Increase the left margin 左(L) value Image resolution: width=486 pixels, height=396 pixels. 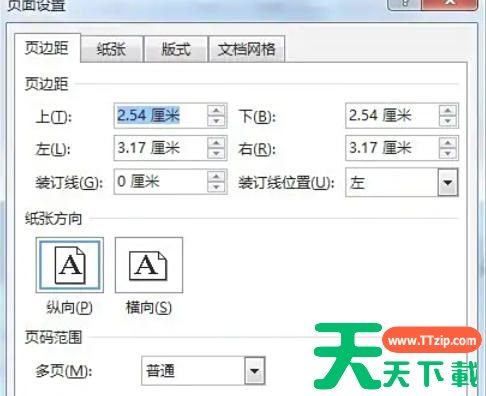(x=217, y=142)
